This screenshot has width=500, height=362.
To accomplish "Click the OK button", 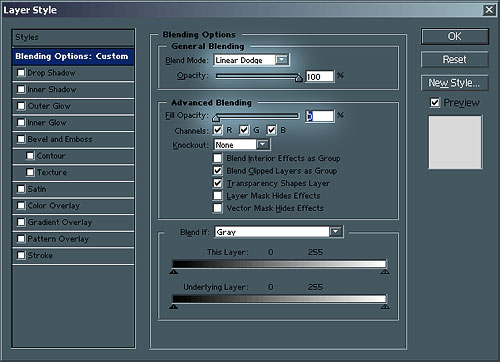I will click(455, 36).
